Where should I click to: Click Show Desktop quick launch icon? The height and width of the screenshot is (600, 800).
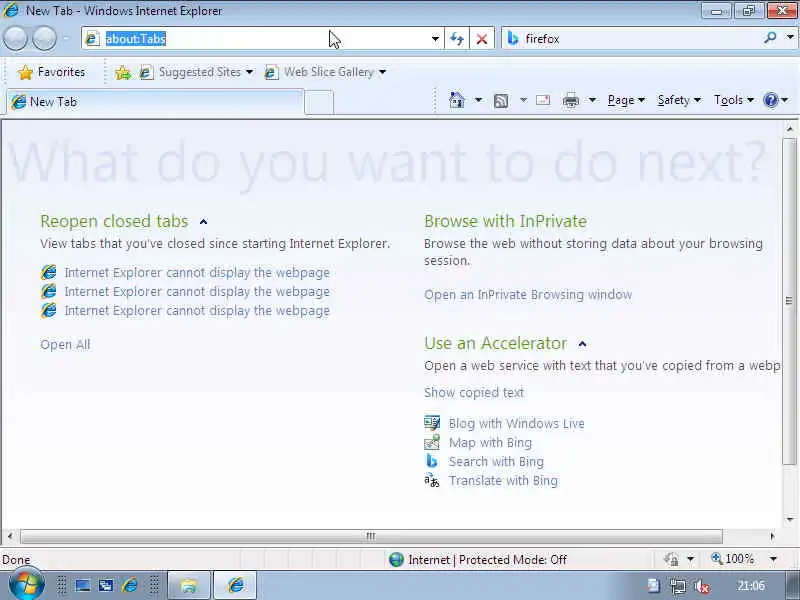pyautogui.click(x=83, y=585)
